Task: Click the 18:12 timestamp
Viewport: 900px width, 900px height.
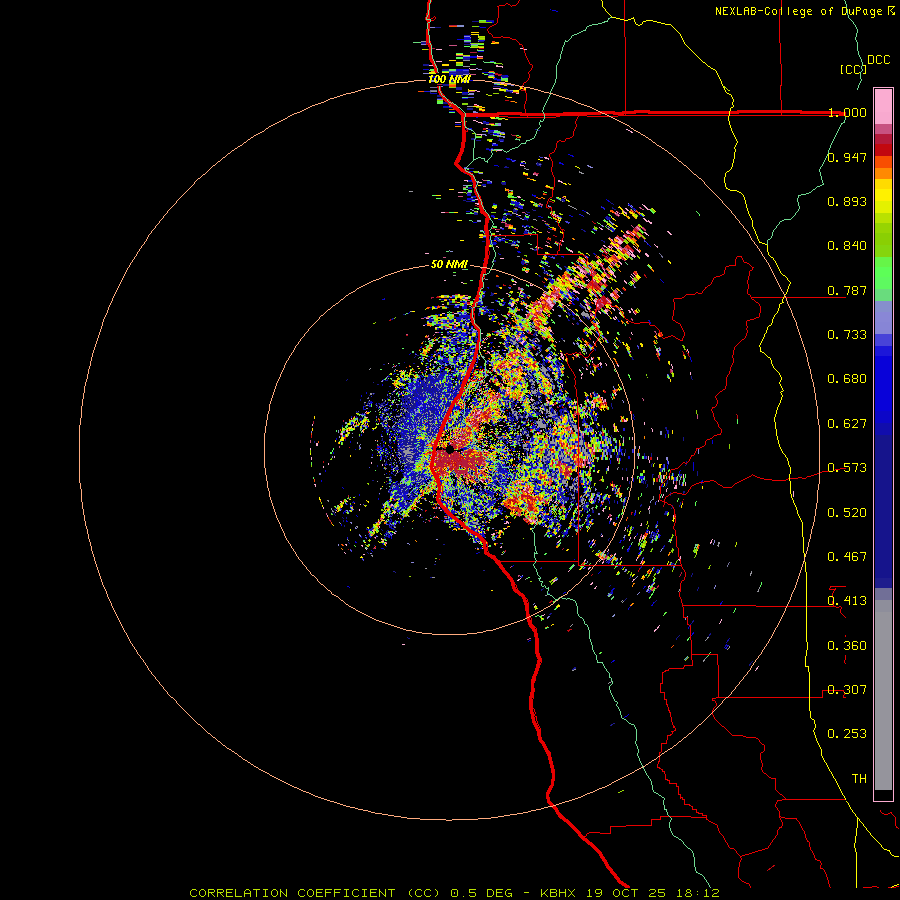Action: point(697,893)
